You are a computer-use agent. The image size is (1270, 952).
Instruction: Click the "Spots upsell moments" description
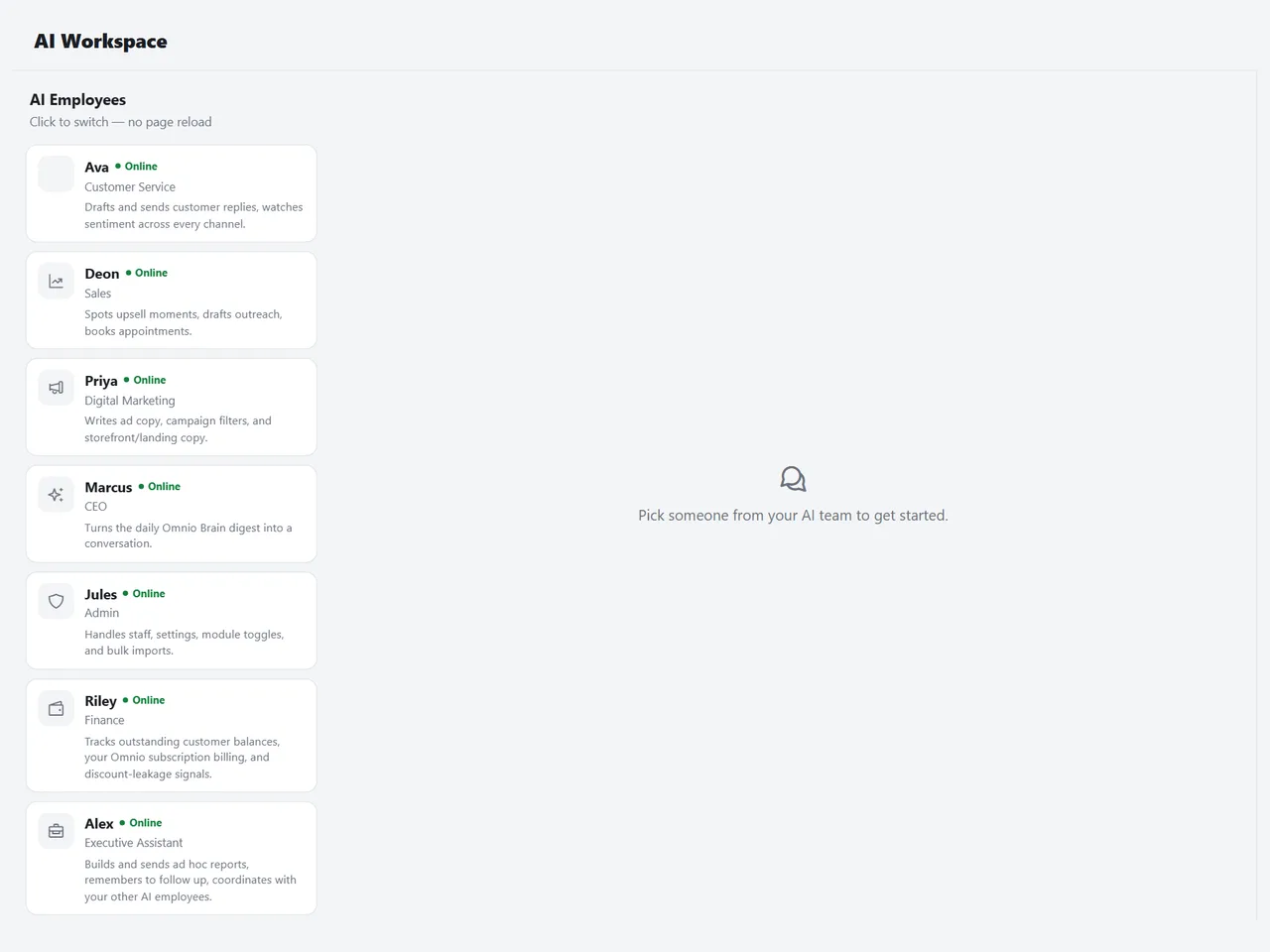point(184,322)
